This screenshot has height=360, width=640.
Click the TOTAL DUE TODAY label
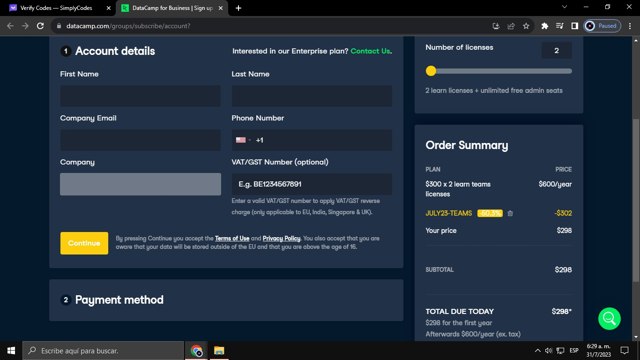coord(460,311)
